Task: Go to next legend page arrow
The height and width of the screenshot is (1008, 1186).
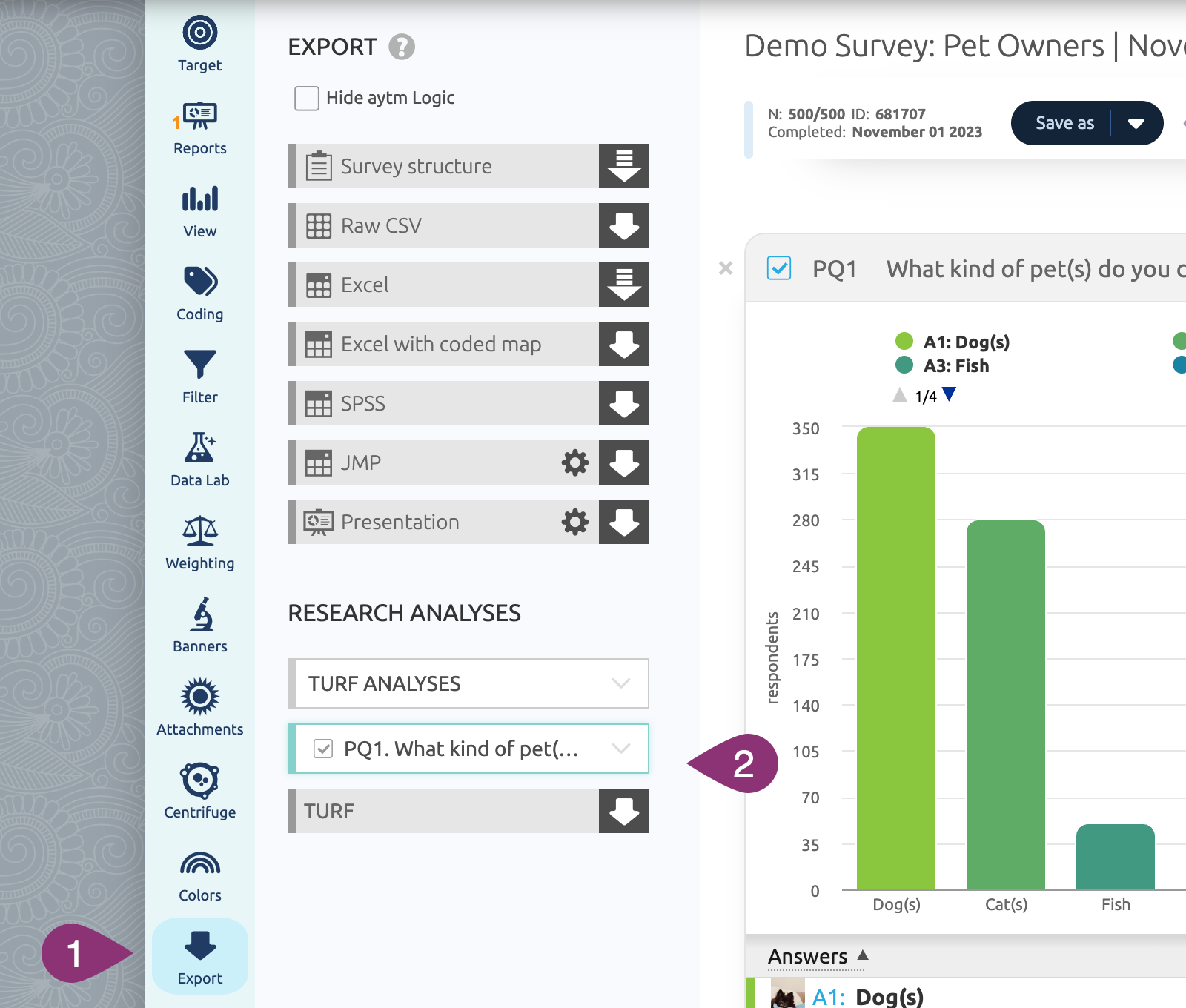Action: (x=950, y=394)
